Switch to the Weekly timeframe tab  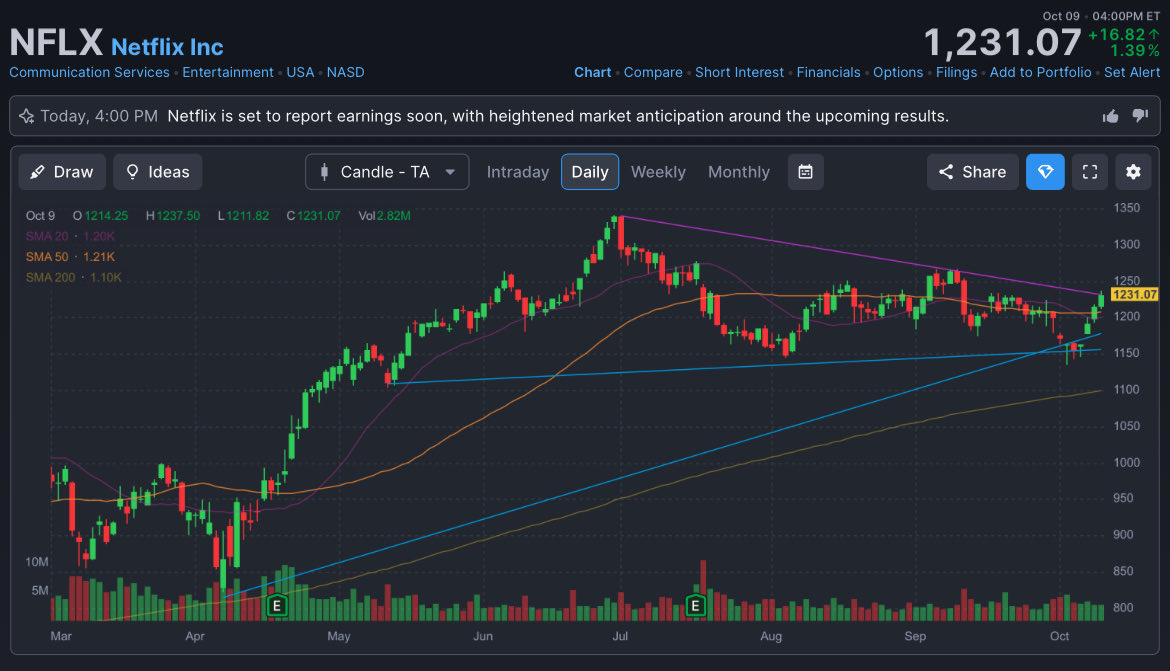click(x=657, y=171)
